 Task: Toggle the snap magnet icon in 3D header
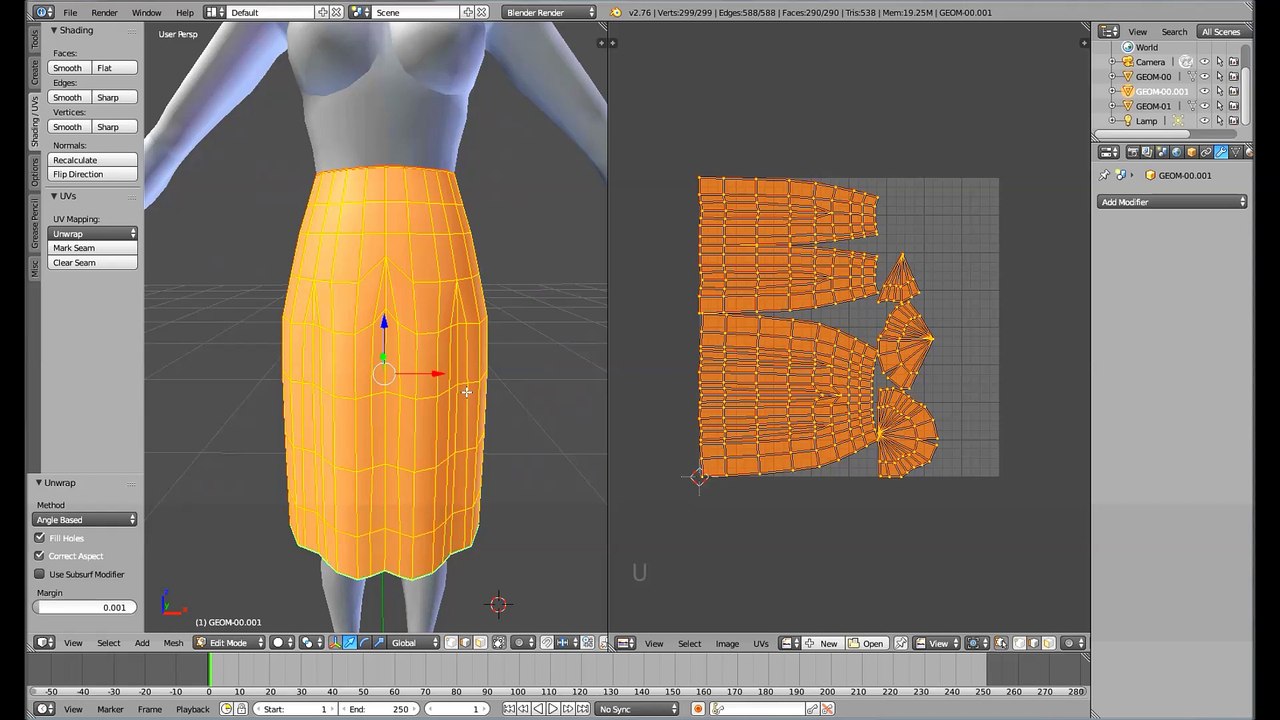pyautogui.click(x=546, y=643)
